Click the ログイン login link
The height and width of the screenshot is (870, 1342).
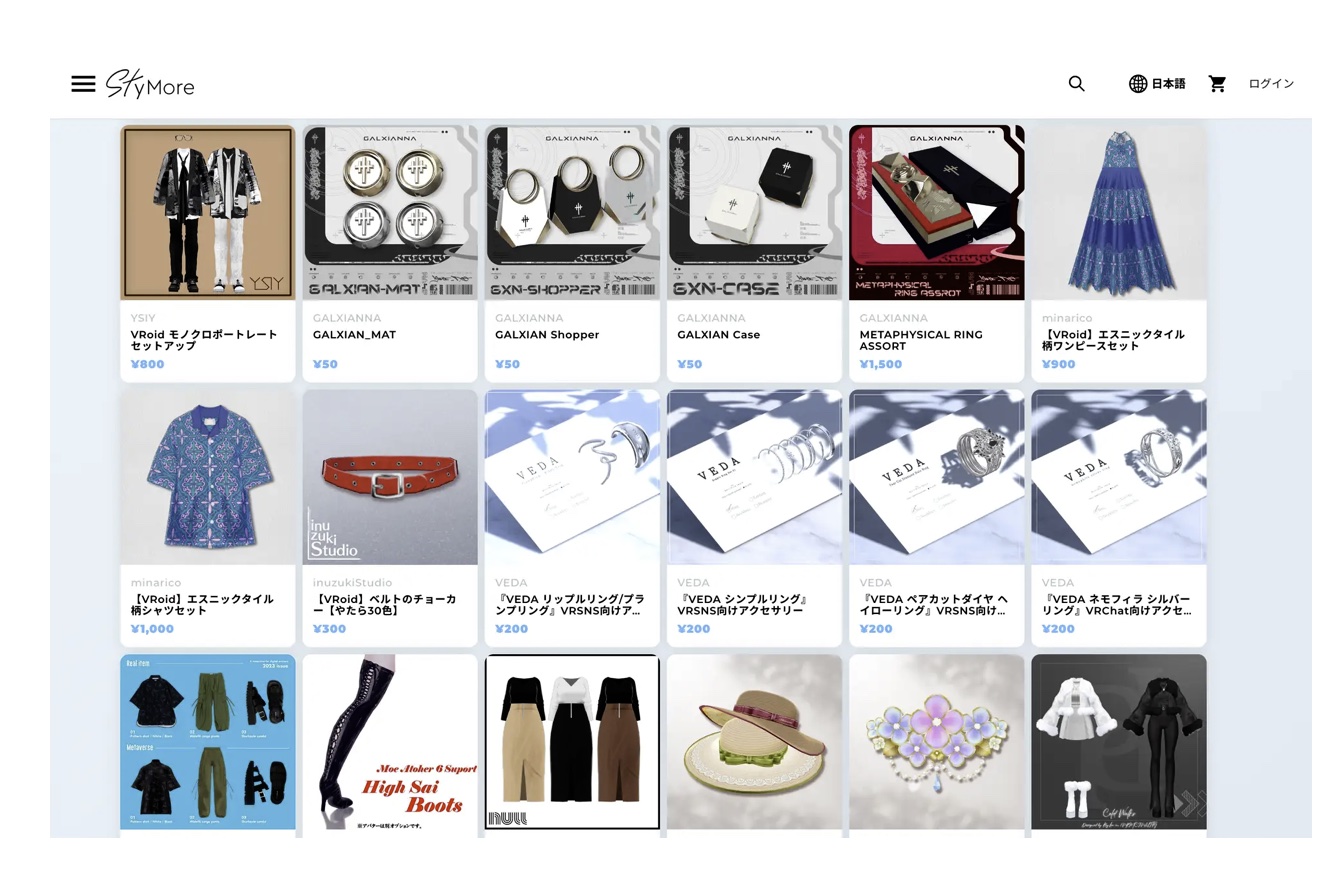1271,84
